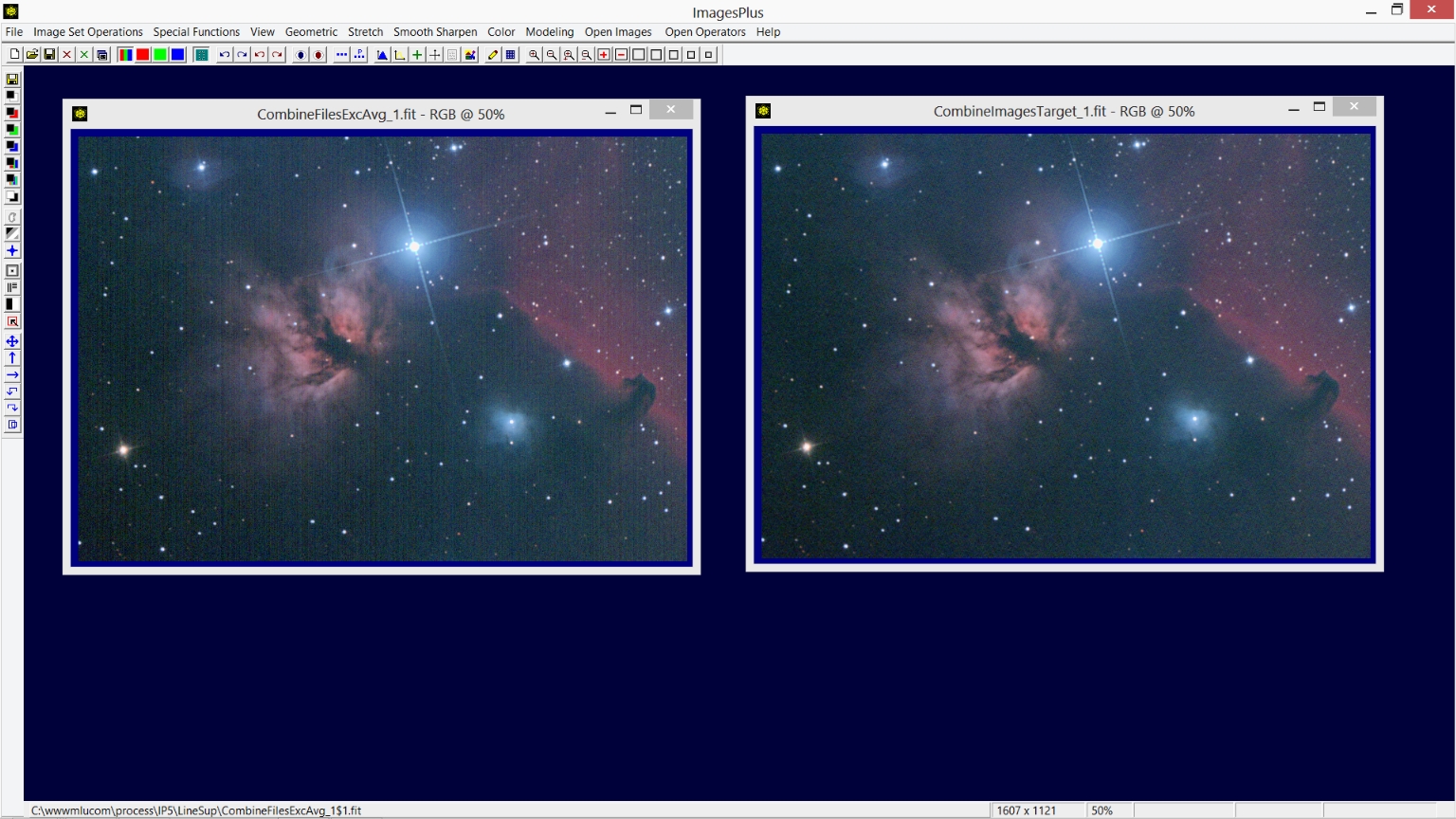Click the blue oval mask icon
Image resolution: width=1456 pixels, height=819 pixels.
[300, 55]
